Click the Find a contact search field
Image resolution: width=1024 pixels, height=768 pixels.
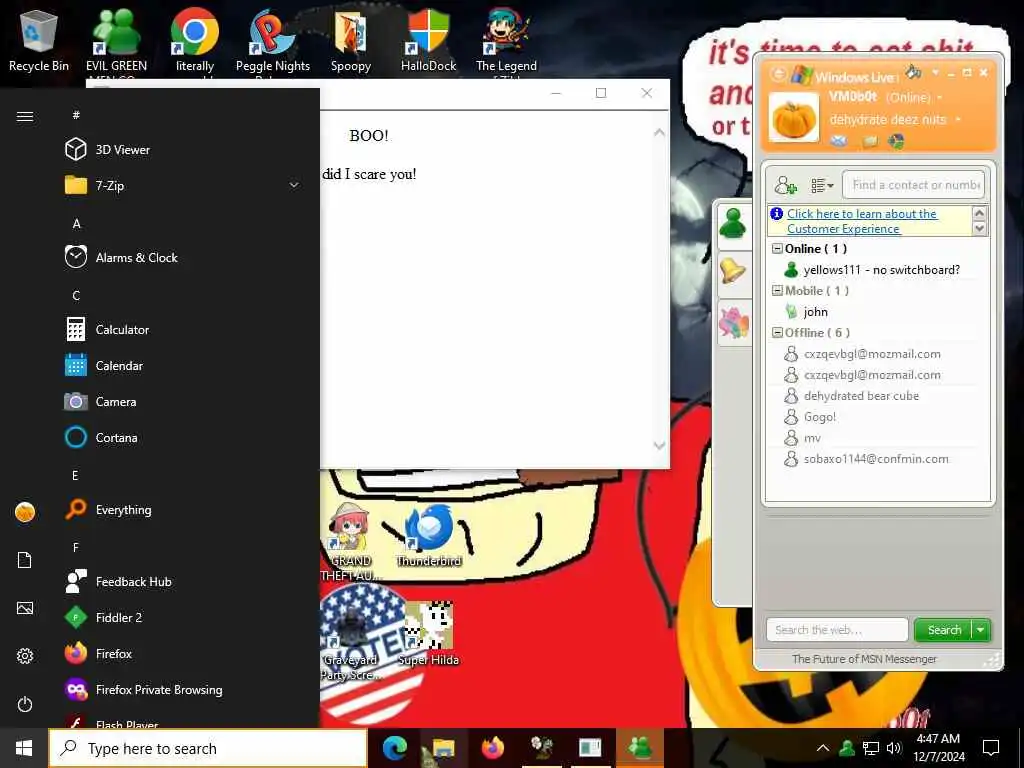pyautogui.click(x=913, y=185)
